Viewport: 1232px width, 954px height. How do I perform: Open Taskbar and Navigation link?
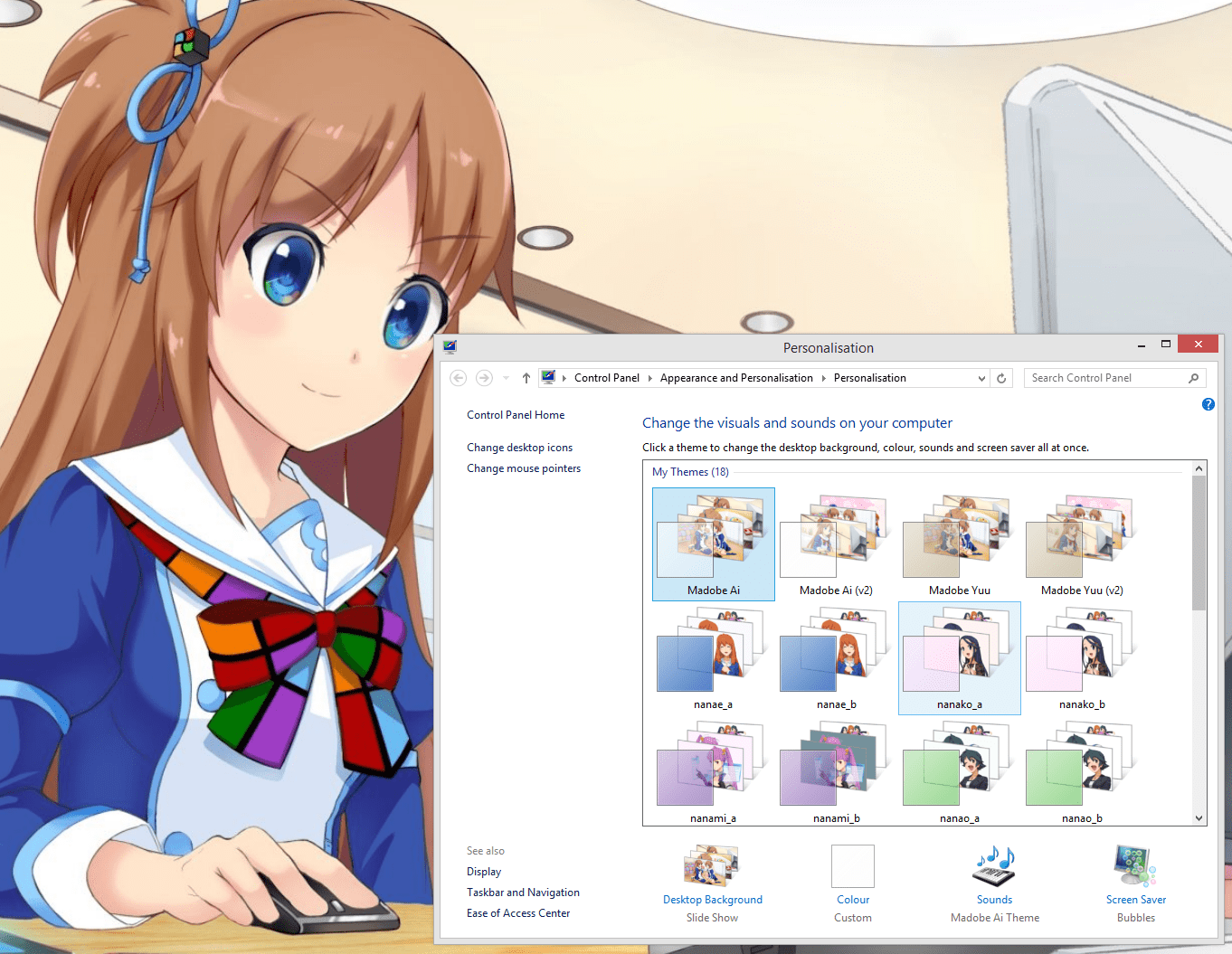point(523,893)
